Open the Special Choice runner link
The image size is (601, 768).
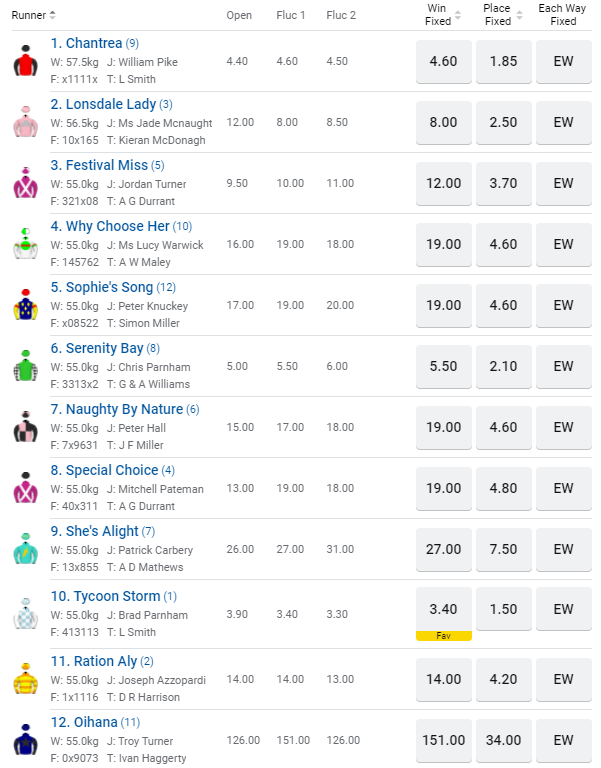pyautogui.click(x=112, y=470)
